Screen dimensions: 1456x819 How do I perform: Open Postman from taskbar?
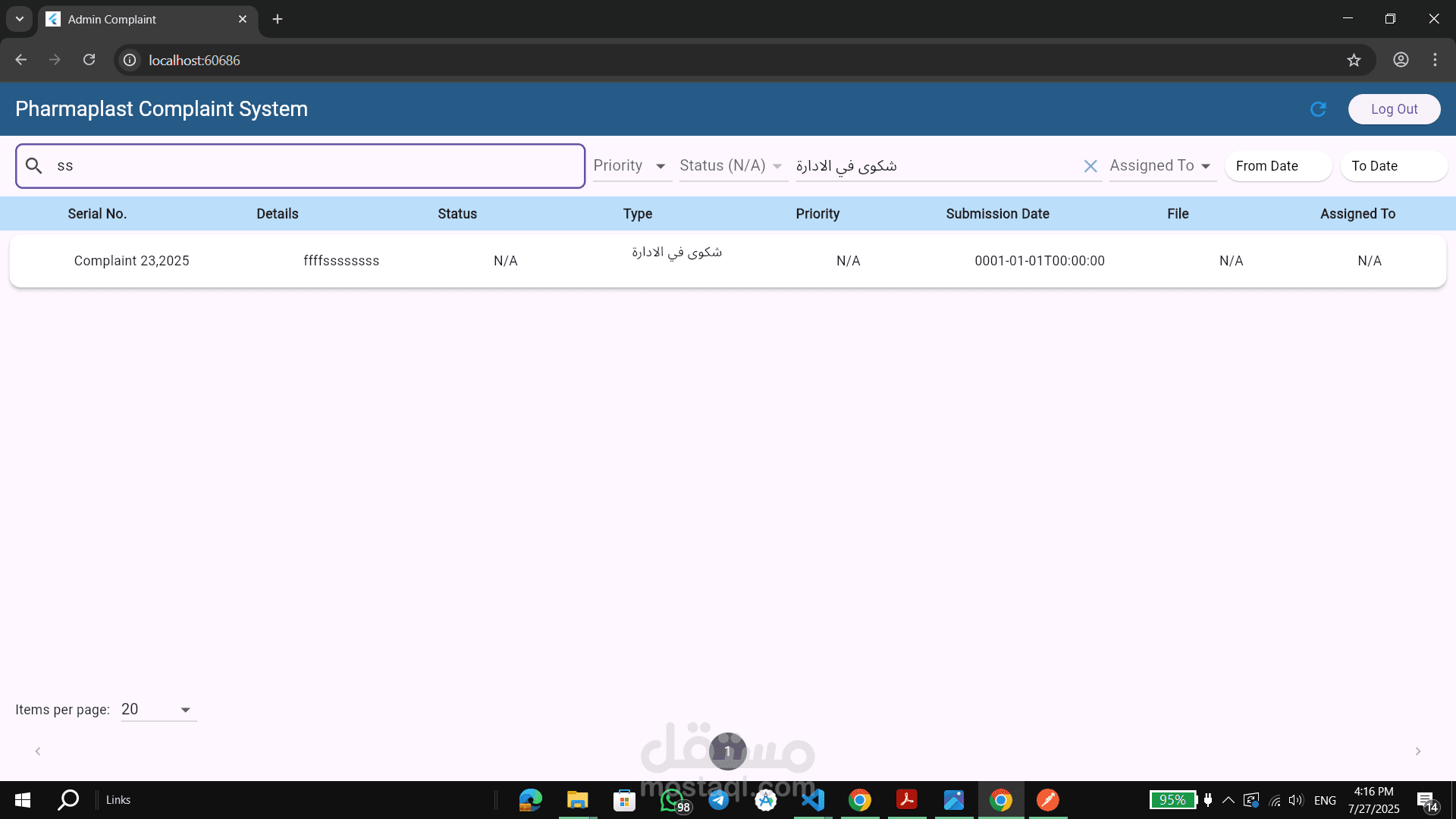[1048, 800]
